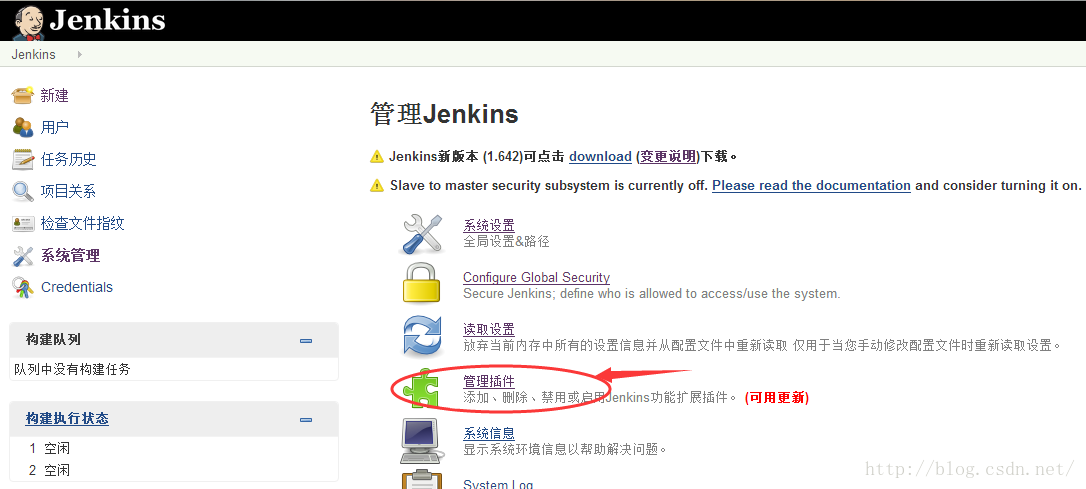
Task: Open the 系统信息 link
Action: [489, 433]
